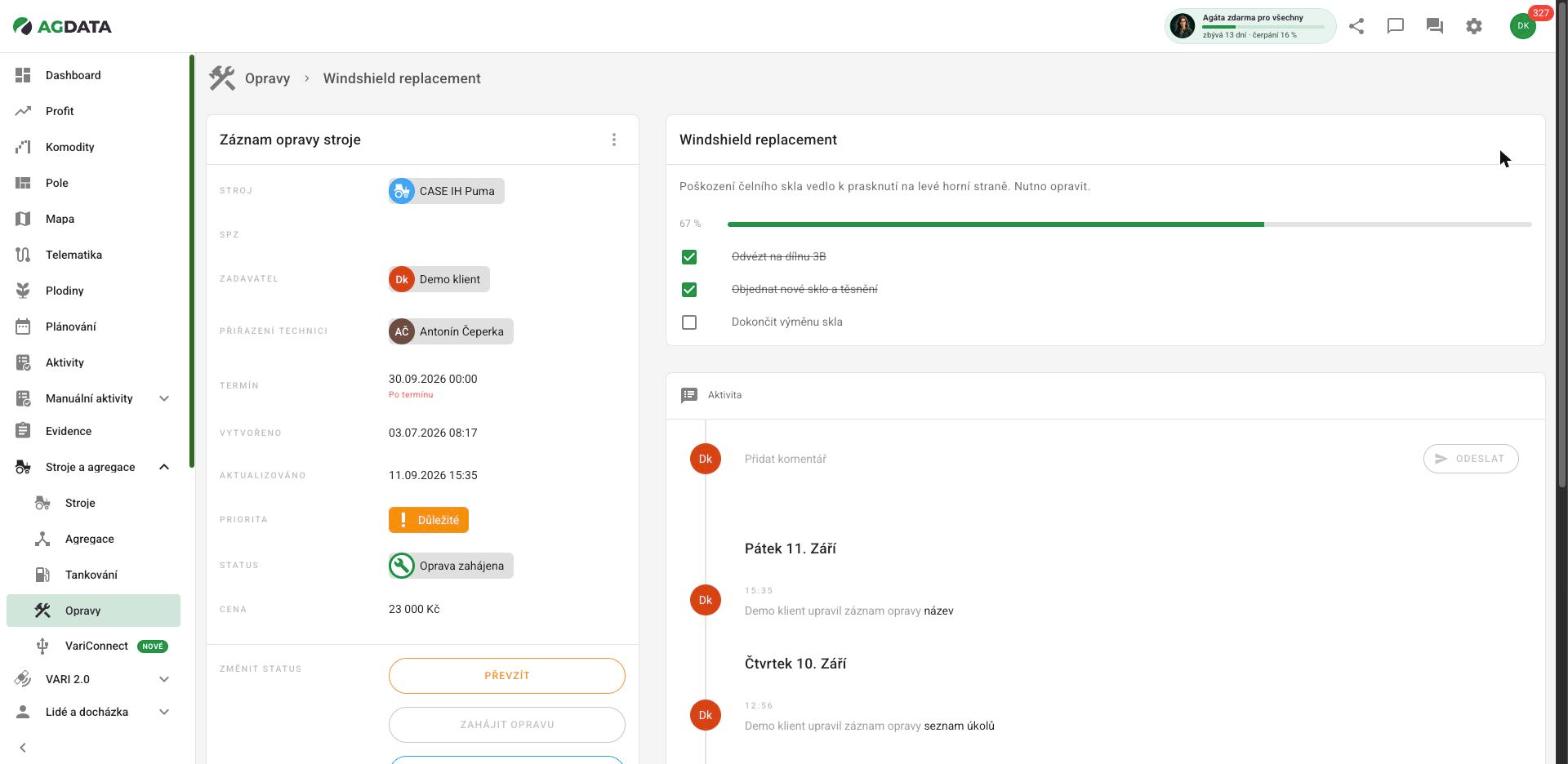Collapse the Stroje a agregace section
This screenshot has height=764, width=1568.
point(164,467)
